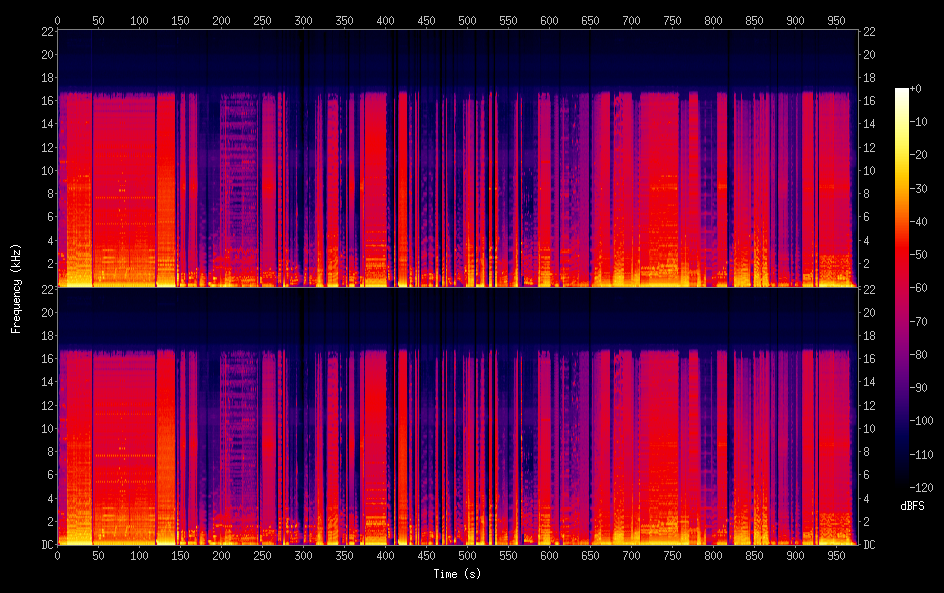Click the 100 tick on the top time axis
The height and width of the screenshot is (593, 944).
pyautogui.click(x=139, y=19)
